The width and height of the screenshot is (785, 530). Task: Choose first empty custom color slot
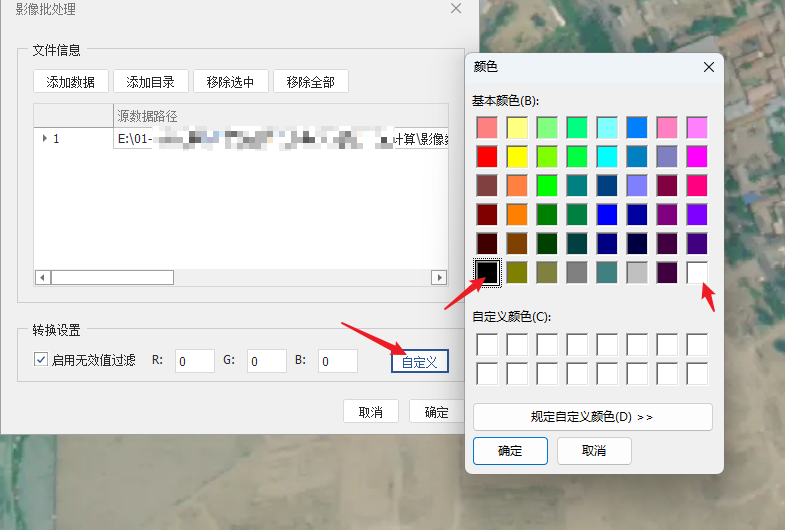pyautogui.click(x=487, y=345)
